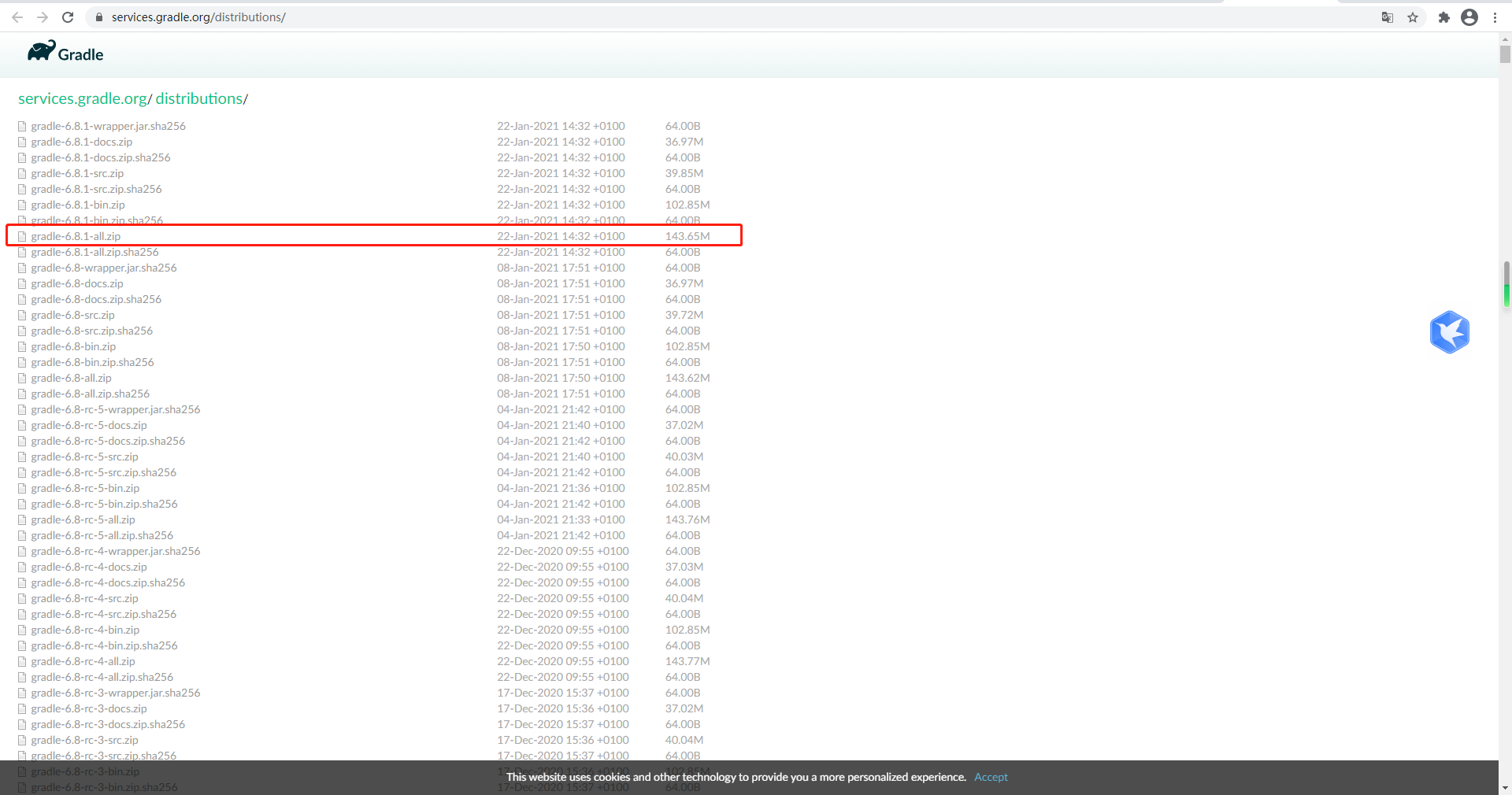
Task: Open gradle-6.8-rc-5-bin.zip.sha256
Action: click(x=104, y=504)
